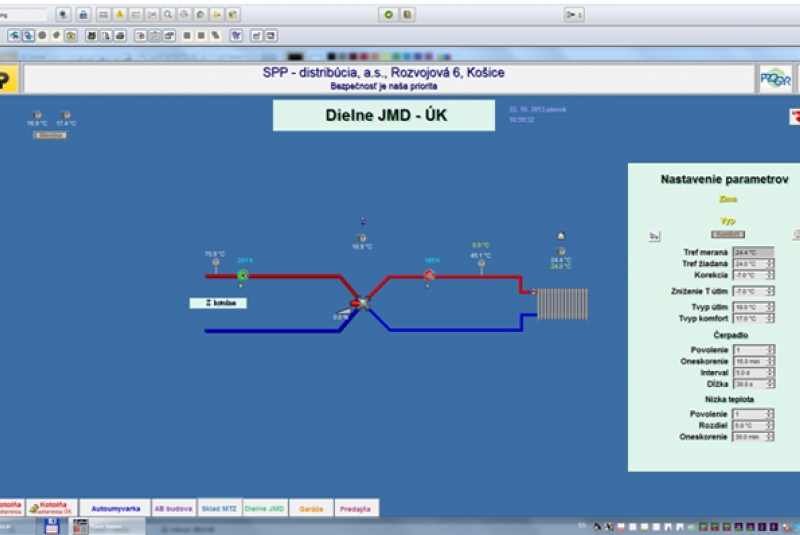This screenshot has height=535, width=800.
Task: Open the Predajňa tab
Action: [x=356, y=508]
